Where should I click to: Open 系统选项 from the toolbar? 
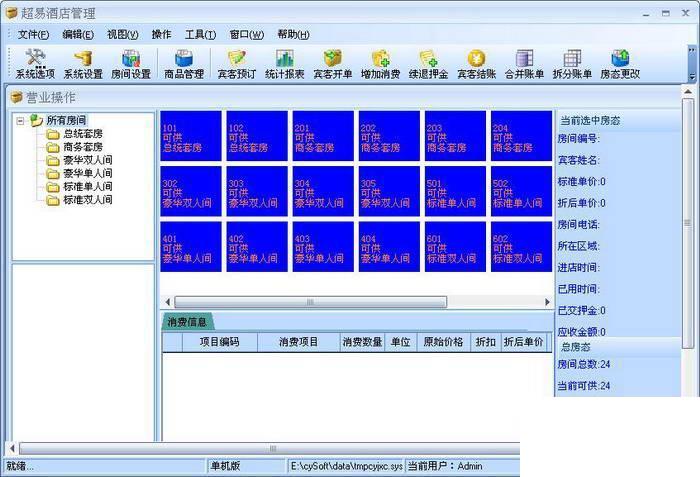click(35, 64)
